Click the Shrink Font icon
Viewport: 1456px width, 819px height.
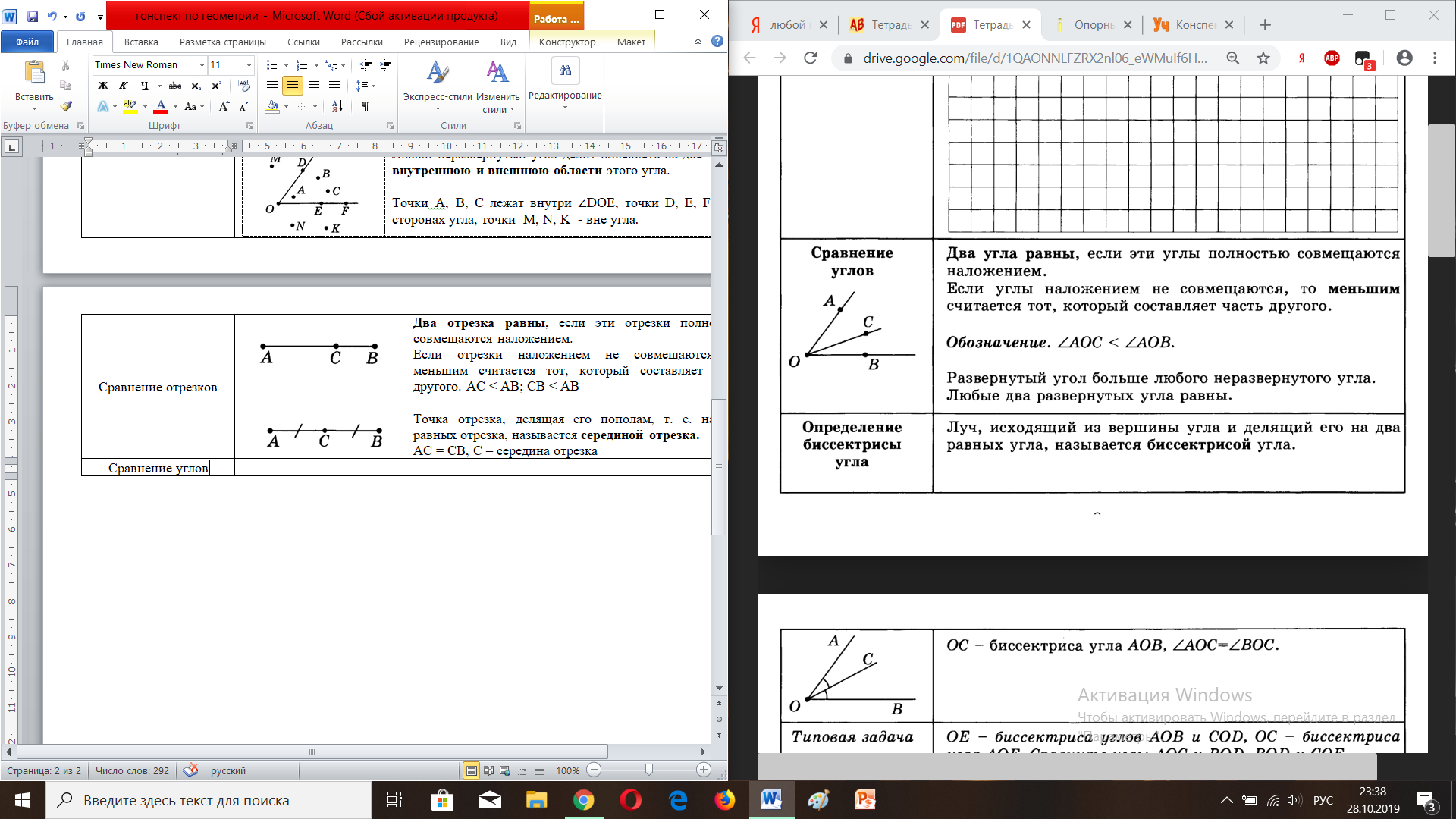pyautogui.click(x=243, y=106)
